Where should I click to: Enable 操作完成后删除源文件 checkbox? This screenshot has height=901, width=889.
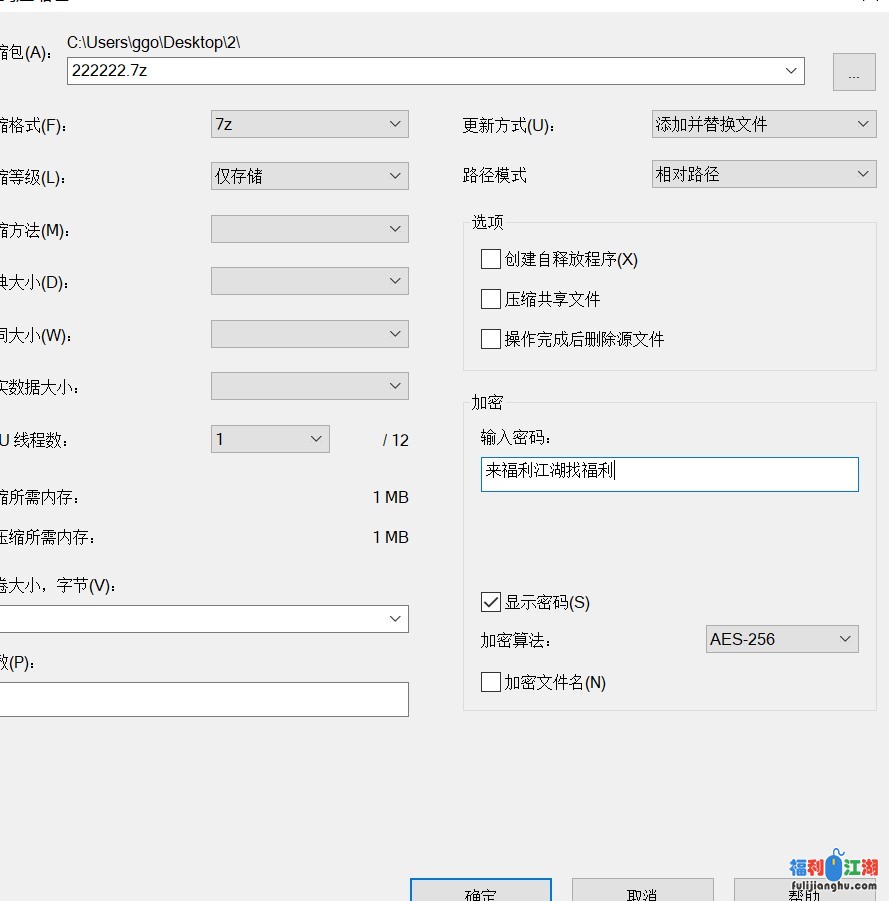click(491, 339)
